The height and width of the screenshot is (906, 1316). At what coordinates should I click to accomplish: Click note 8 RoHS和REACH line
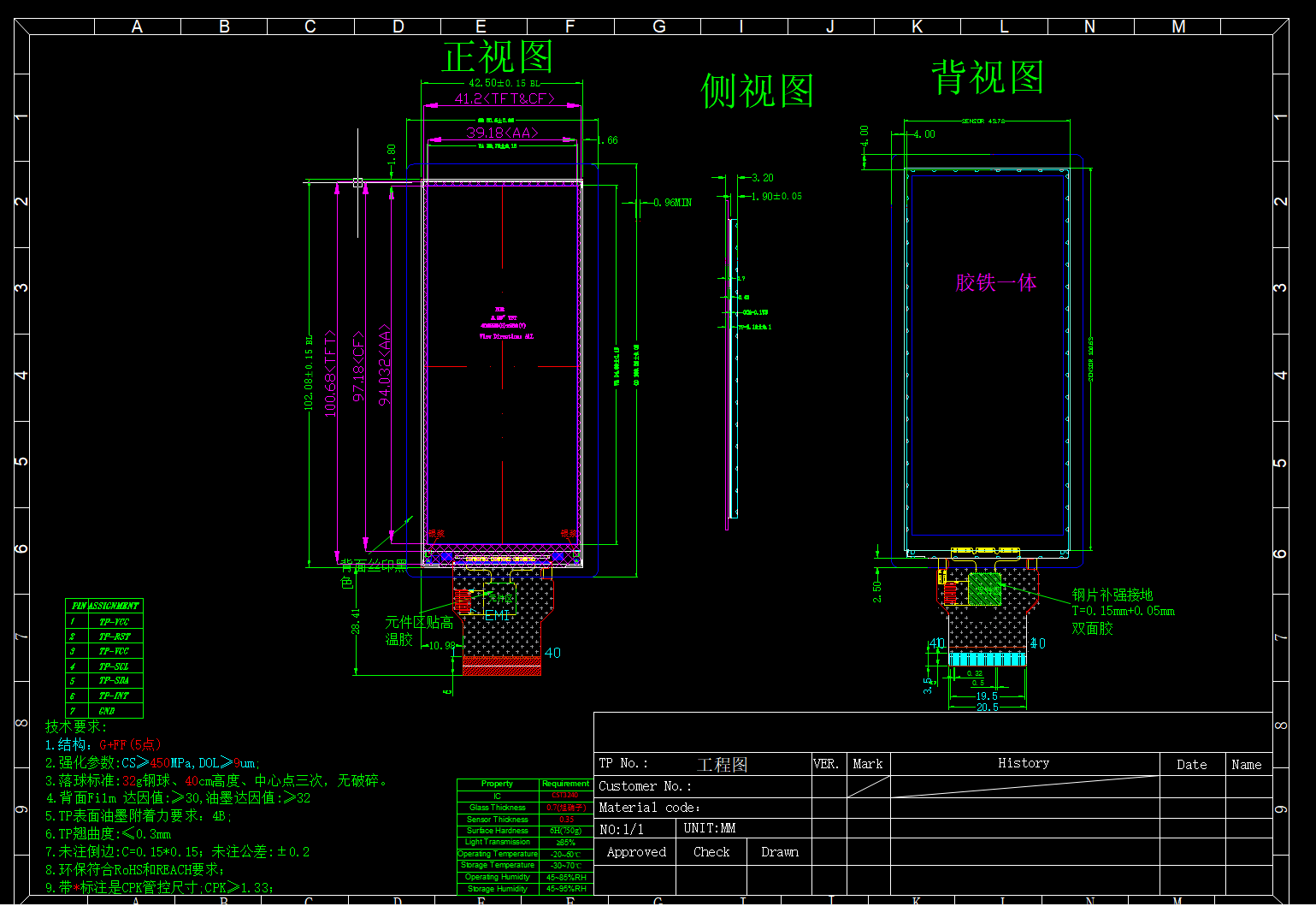coord(135,869)
